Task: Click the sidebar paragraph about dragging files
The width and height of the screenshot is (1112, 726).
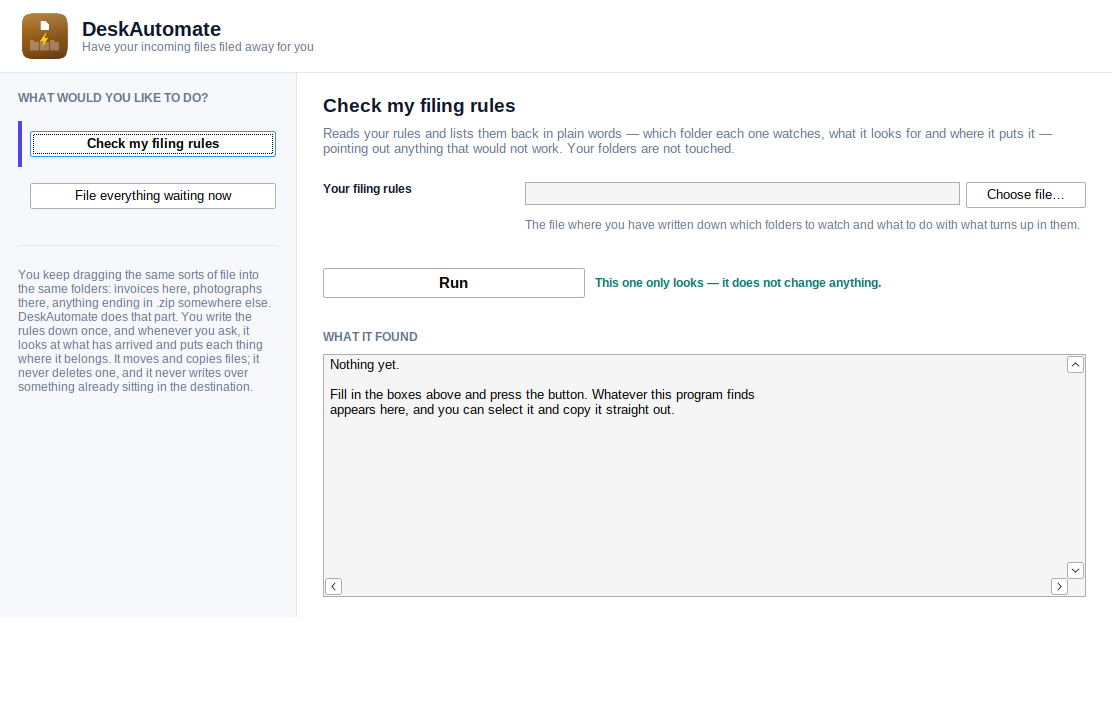Action: tap(145, 330)
